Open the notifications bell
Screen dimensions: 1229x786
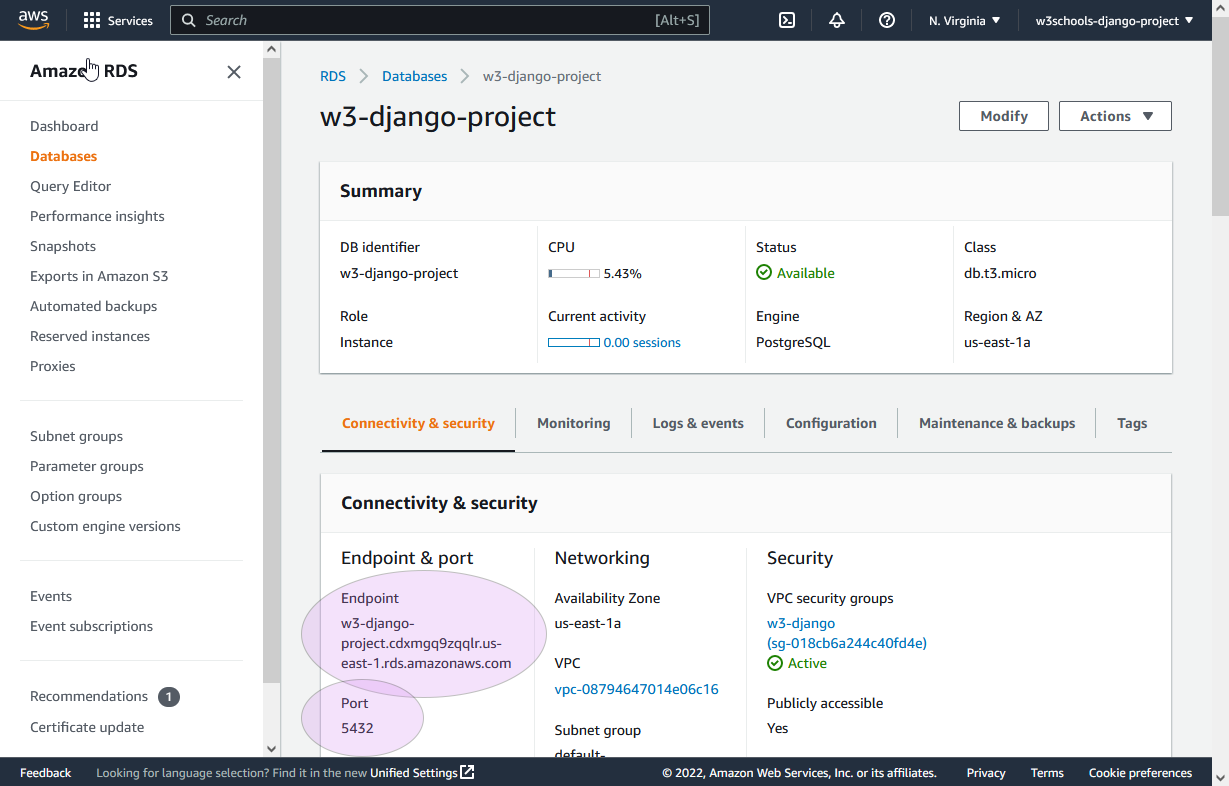pyautogui.click(x=837, y=20)
